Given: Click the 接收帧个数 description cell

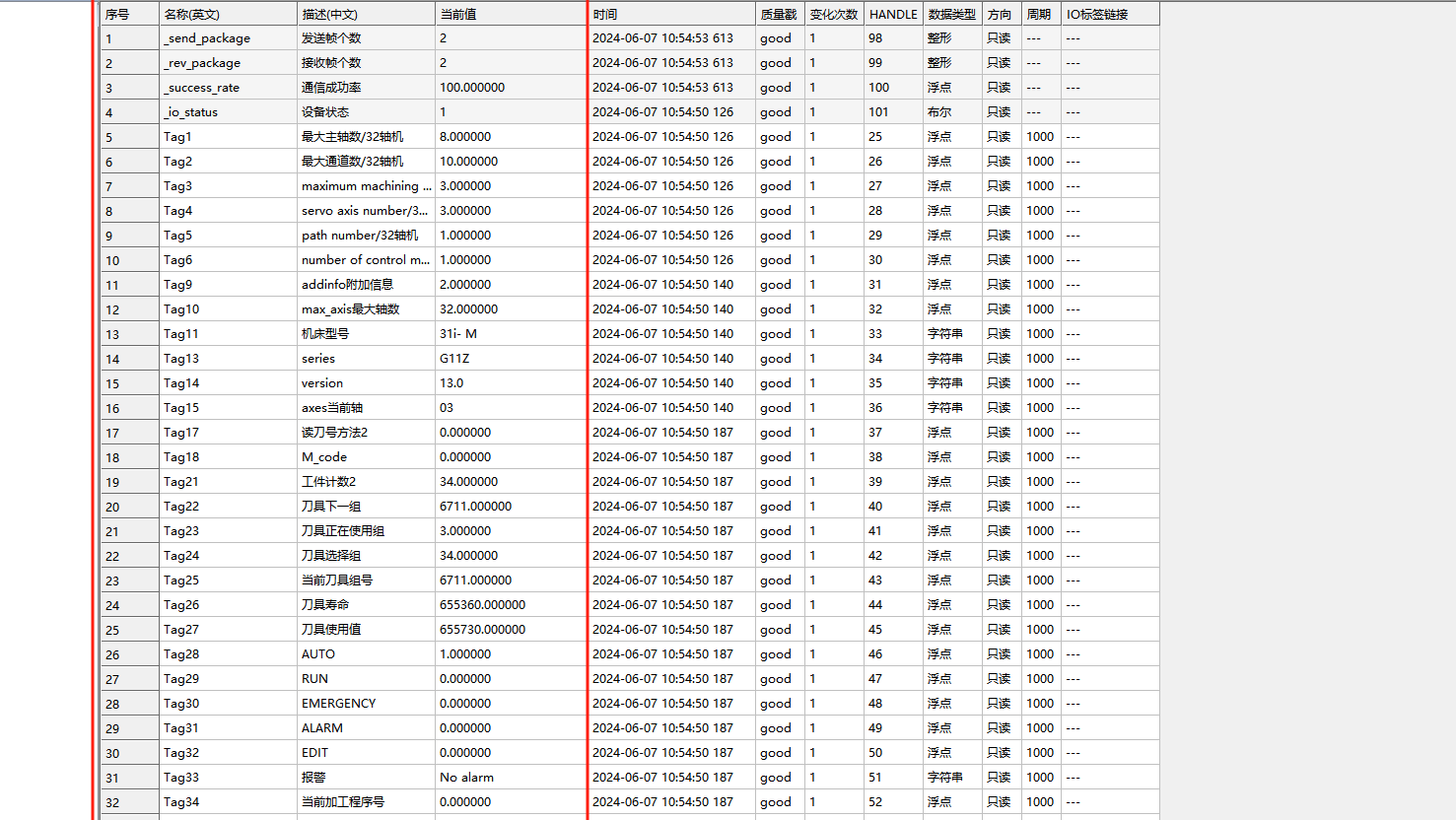Looking at the screenshot, I should (366, 62).
